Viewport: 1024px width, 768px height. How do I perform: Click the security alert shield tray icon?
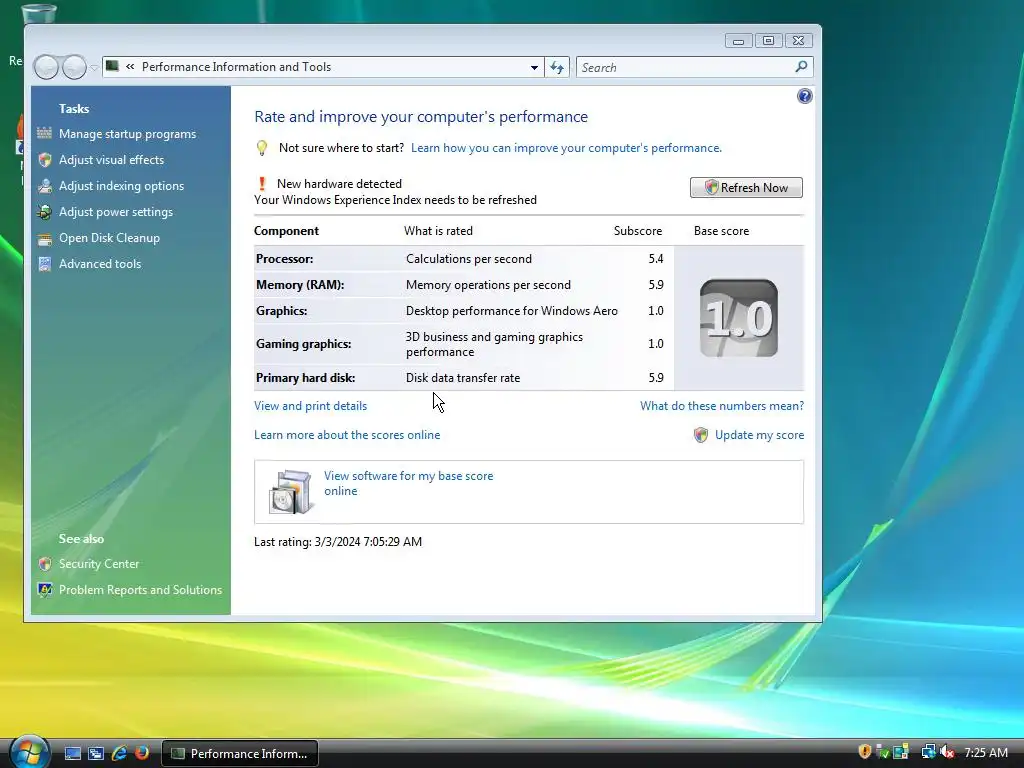[x=865, y=752]
